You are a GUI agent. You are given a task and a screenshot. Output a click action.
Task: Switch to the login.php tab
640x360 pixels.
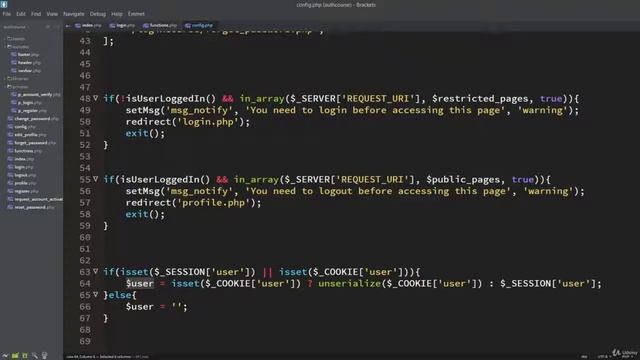pos(122,25)
